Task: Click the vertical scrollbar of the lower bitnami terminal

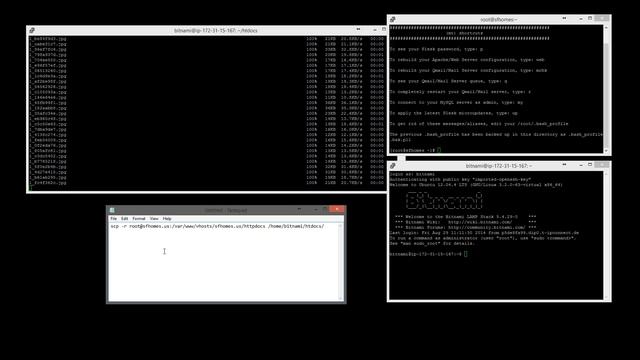Action: (x=606, y=236)
